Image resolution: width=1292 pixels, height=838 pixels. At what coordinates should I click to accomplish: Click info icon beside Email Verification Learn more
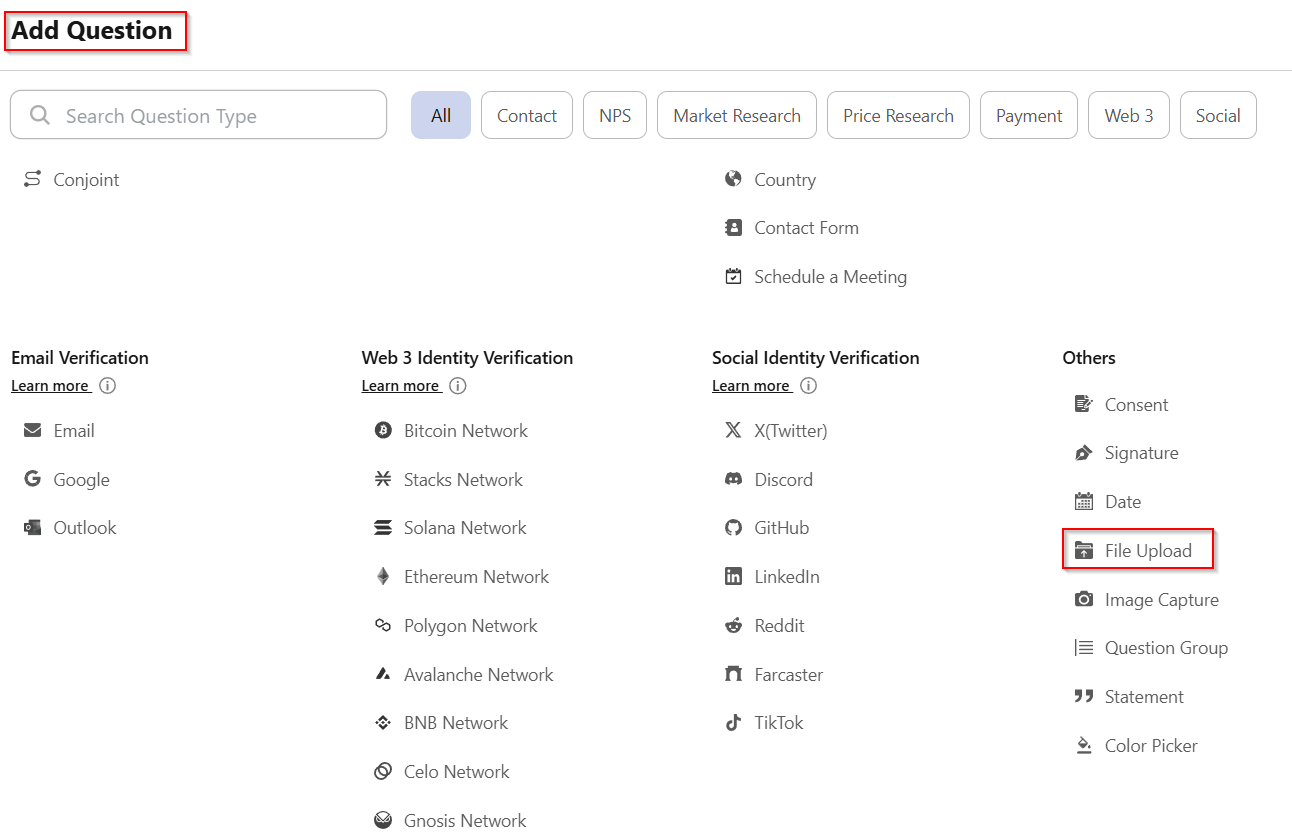pos(107,385)
